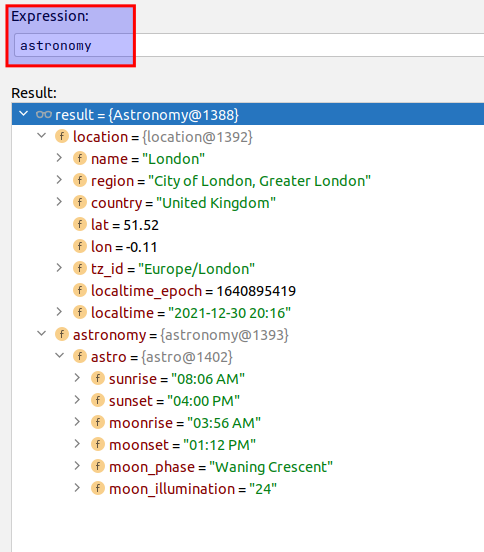Click the field icon next to localtime_epoch
Image resolution: width=484 pixels, height=552 pixels.
[80, 290]
